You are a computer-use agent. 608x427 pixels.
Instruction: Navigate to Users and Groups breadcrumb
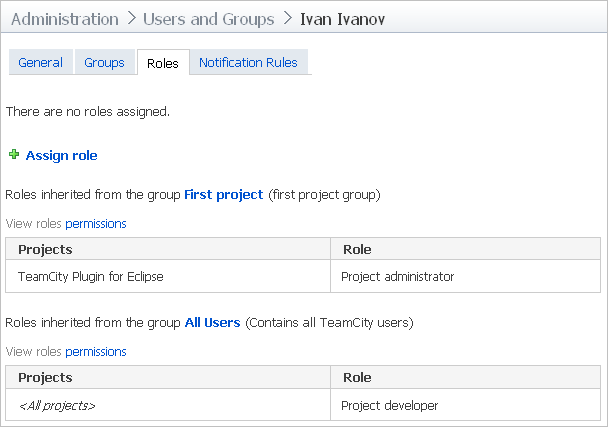pyautogui.click(x=209, y=19)
